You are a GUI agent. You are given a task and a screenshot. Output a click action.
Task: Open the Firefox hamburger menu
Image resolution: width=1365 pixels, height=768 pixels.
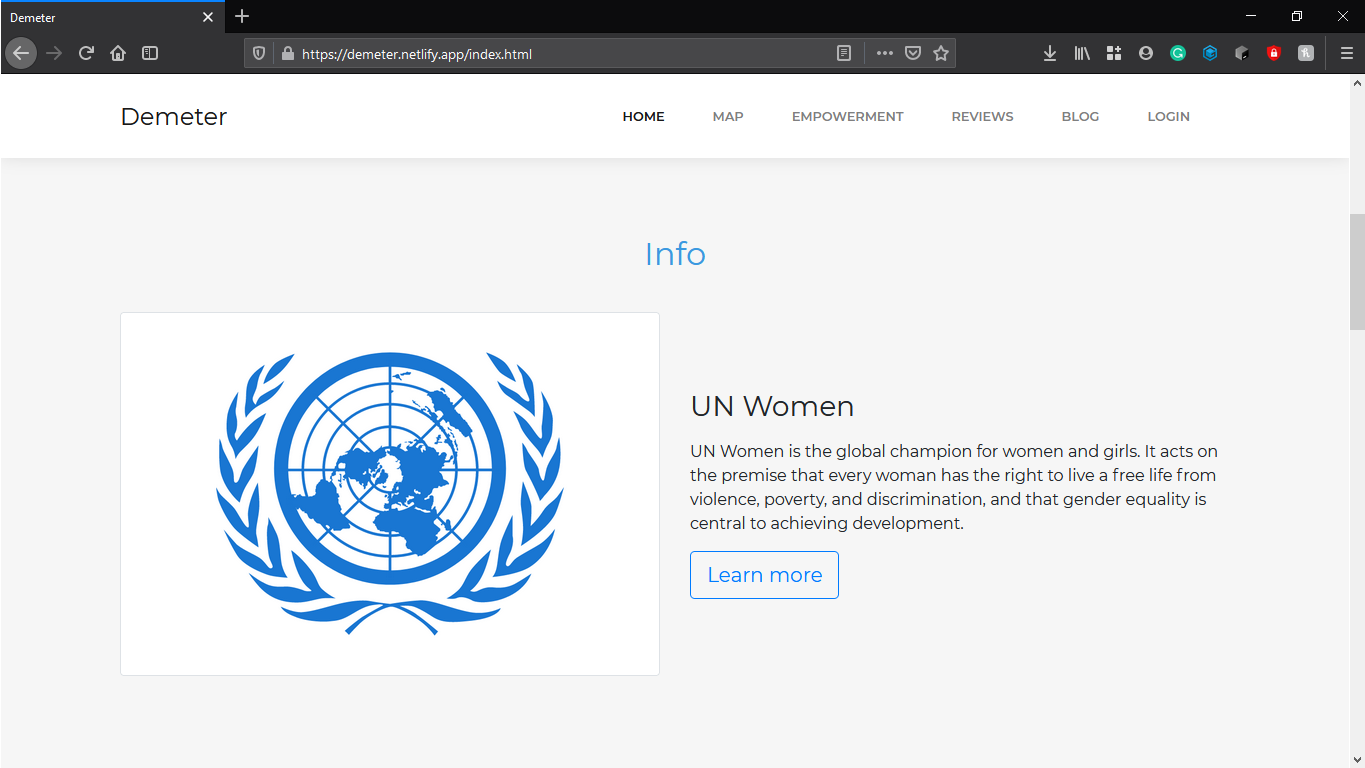pyautogui.click(x=1347, y=54)
